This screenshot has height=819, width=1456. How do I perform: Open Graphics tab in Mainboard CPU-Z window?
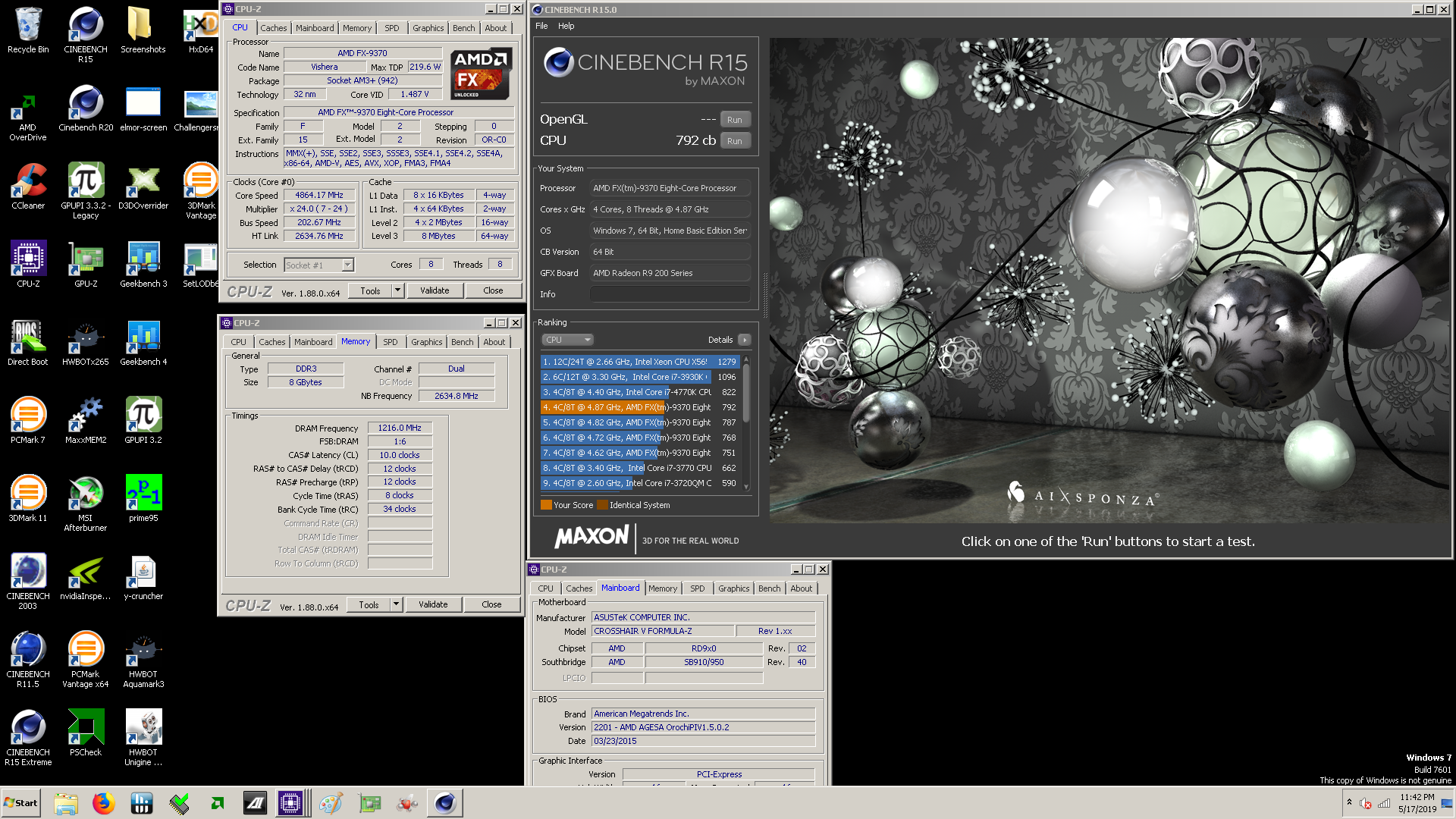tap(733, 588)
